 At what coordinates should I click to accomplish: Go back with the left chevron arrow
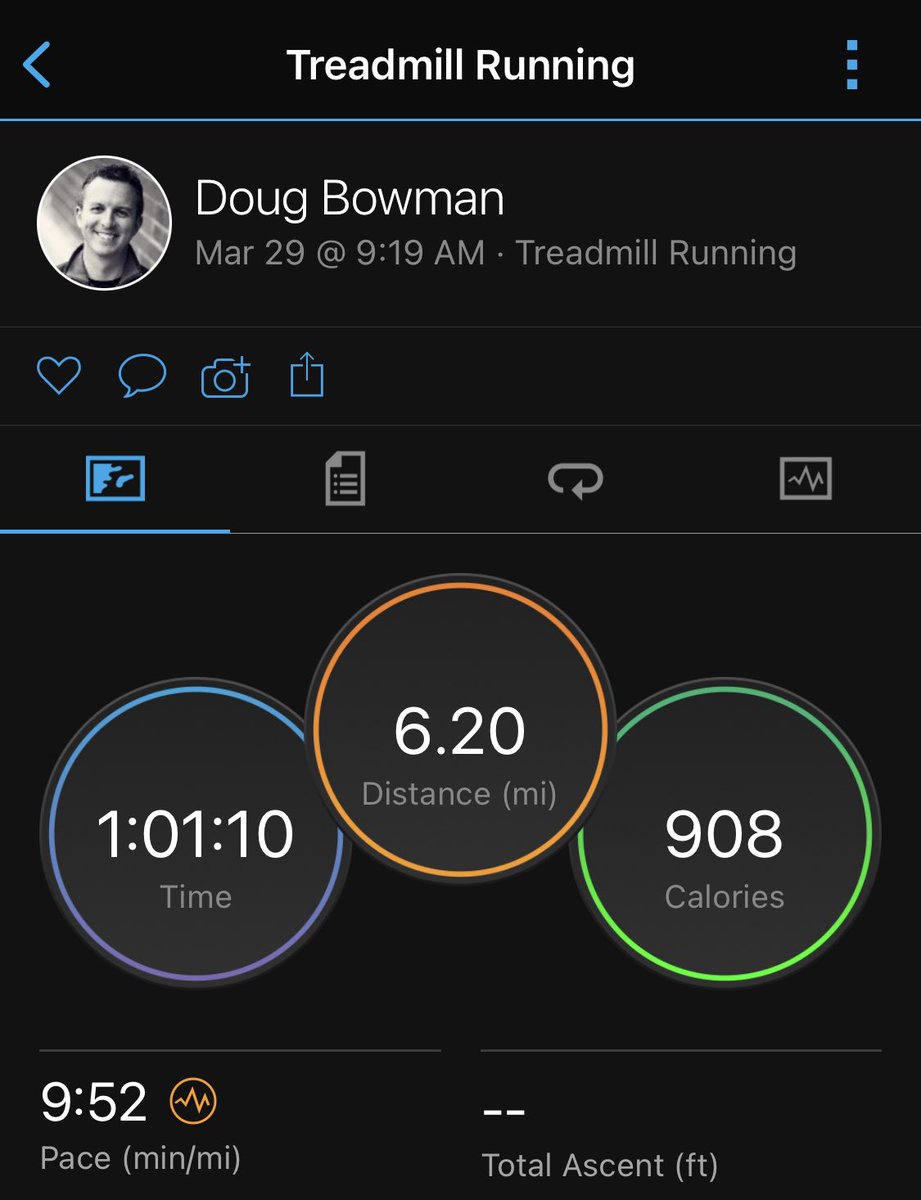(x=37, y=65)
